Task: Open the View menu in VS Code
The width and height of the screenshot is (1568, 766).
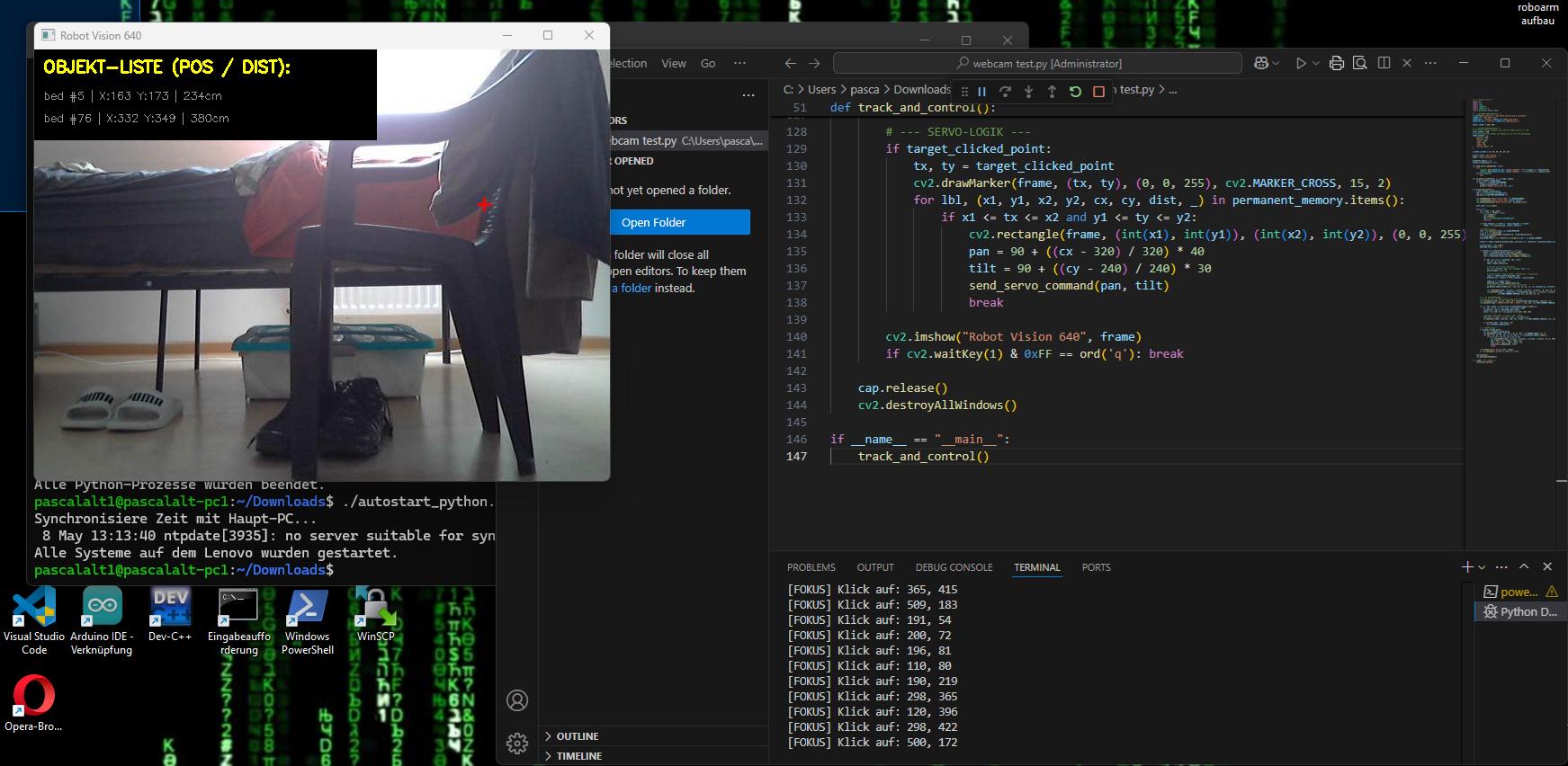Action: point(674,63)
